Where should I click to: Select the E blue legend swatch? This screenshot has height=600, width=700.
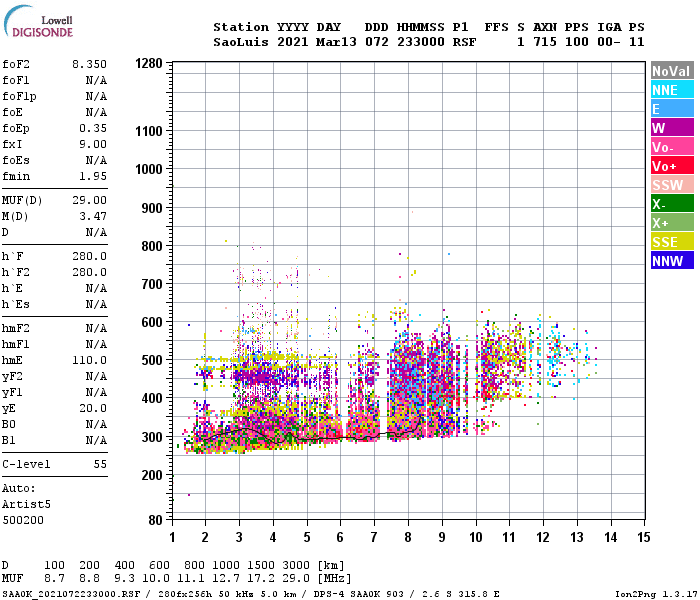pyautogui.click(x=672, y=109)
